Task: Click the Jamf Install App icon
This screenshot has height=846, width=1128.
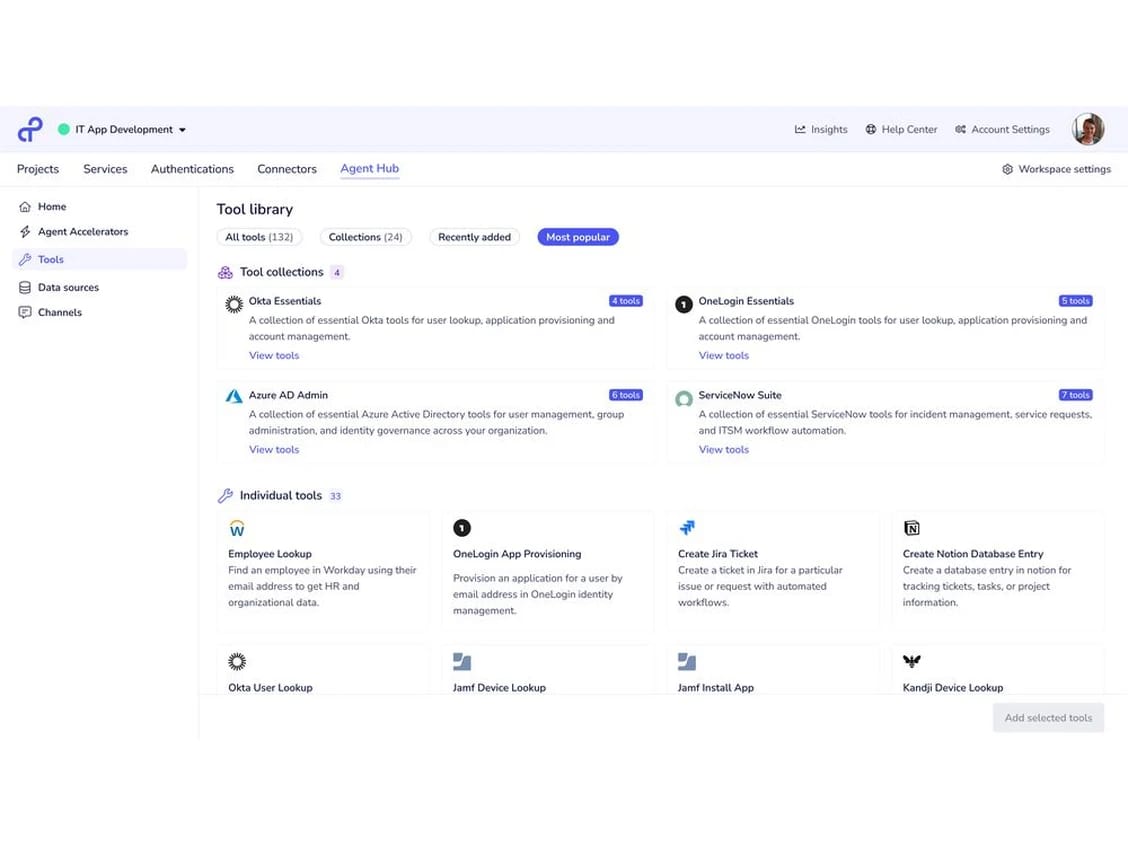Action: 687,661
